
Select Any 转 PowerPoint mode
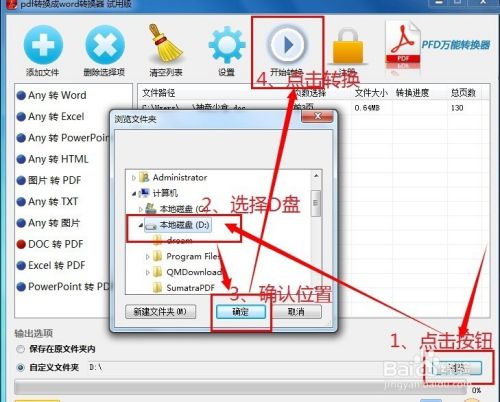pos(63,138)
